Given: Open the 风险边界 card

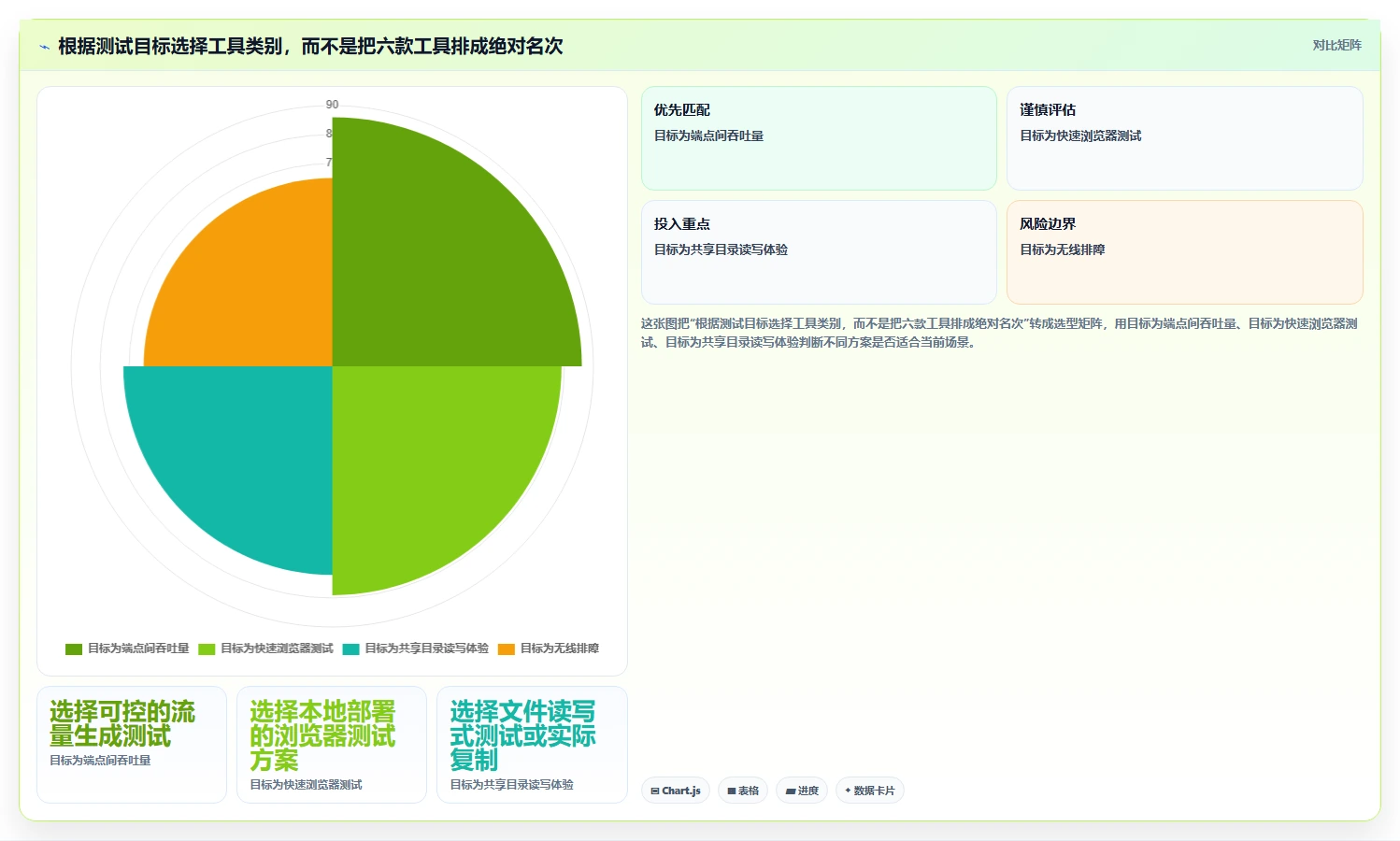Looking at the screenshot, I should coord(1185,252).
